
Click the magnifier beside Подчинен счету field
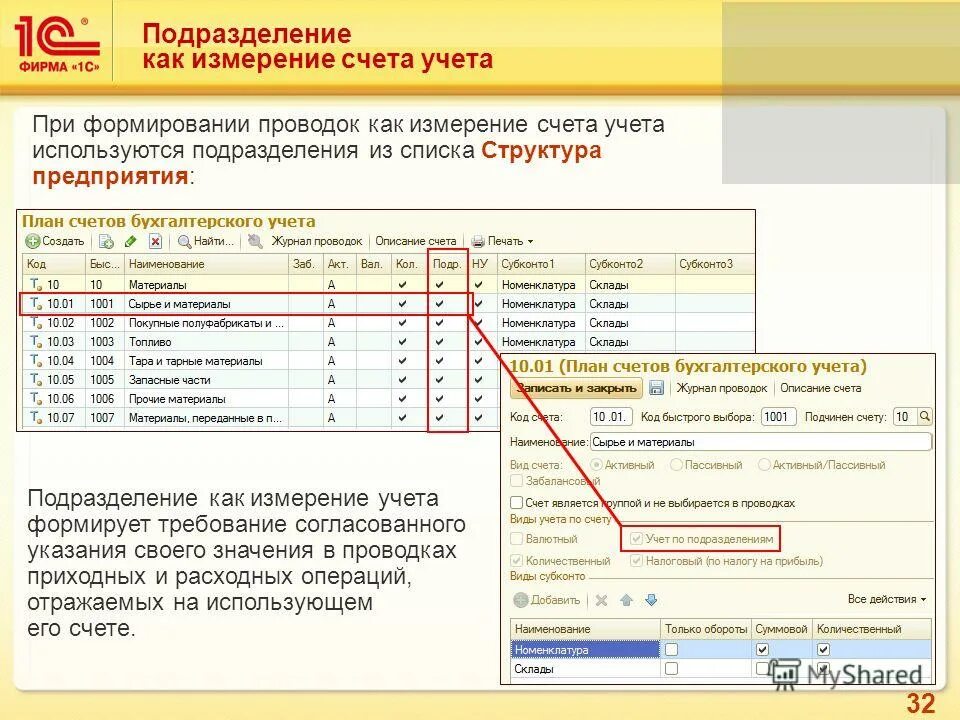(925, 417)
